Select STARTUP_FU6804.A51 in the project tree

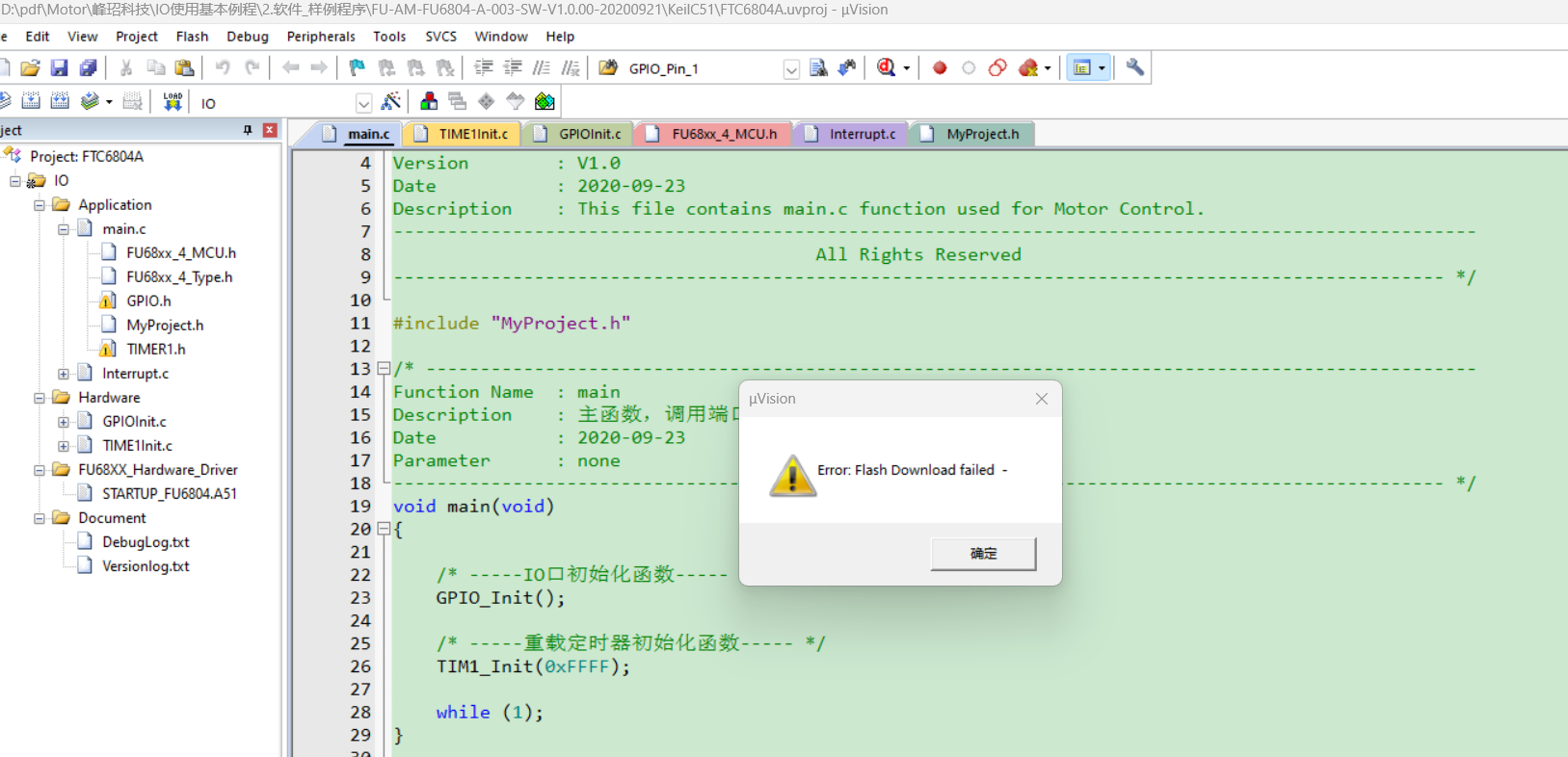pos(170,494)
